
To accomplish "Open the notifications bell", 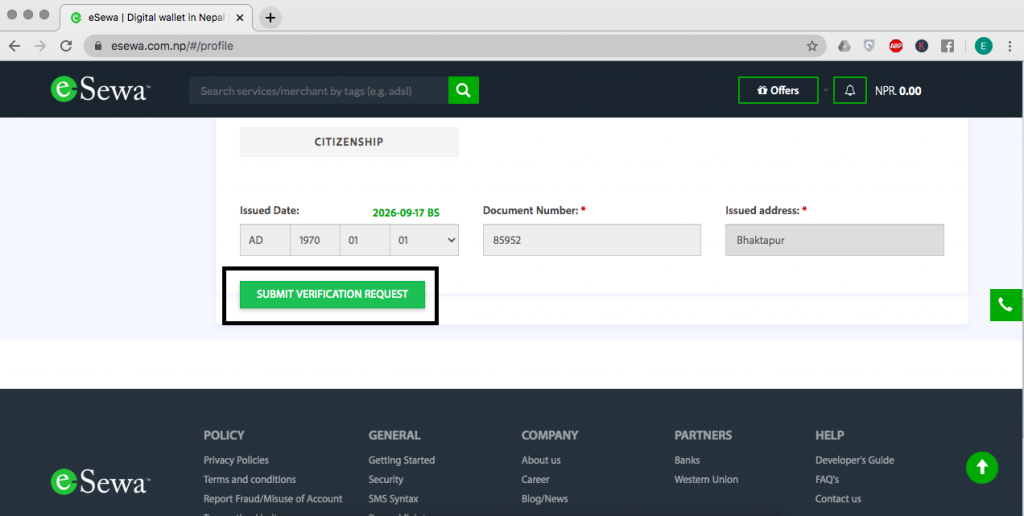I will (850, 90).
